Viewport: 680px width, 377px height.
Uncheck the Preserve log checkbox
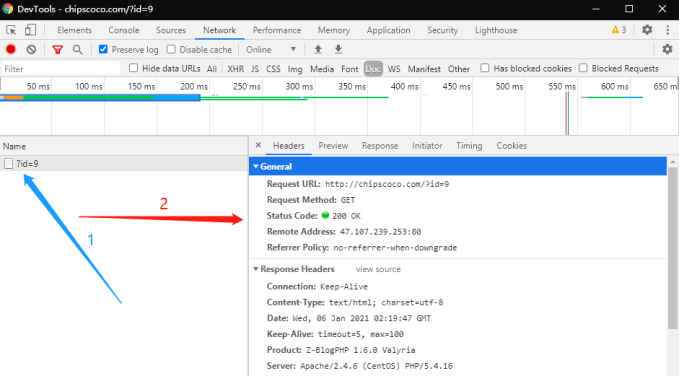pos(103,49)
